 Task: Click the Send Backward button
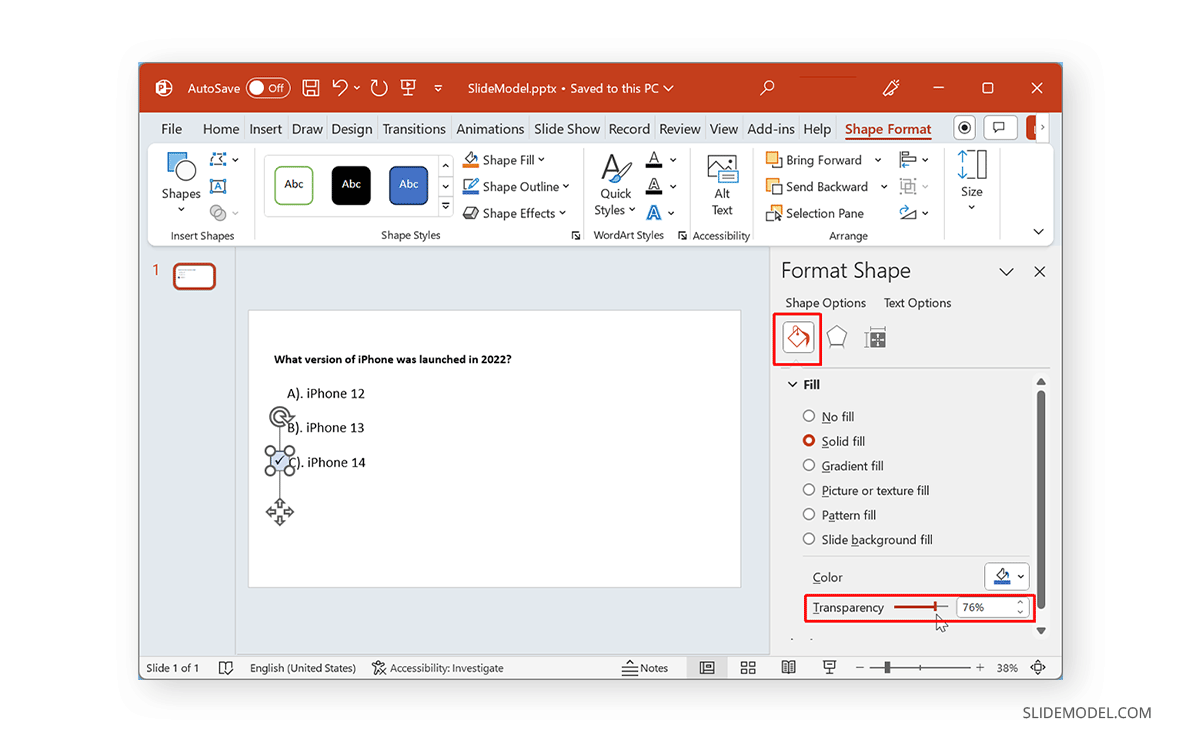(818, 187)
